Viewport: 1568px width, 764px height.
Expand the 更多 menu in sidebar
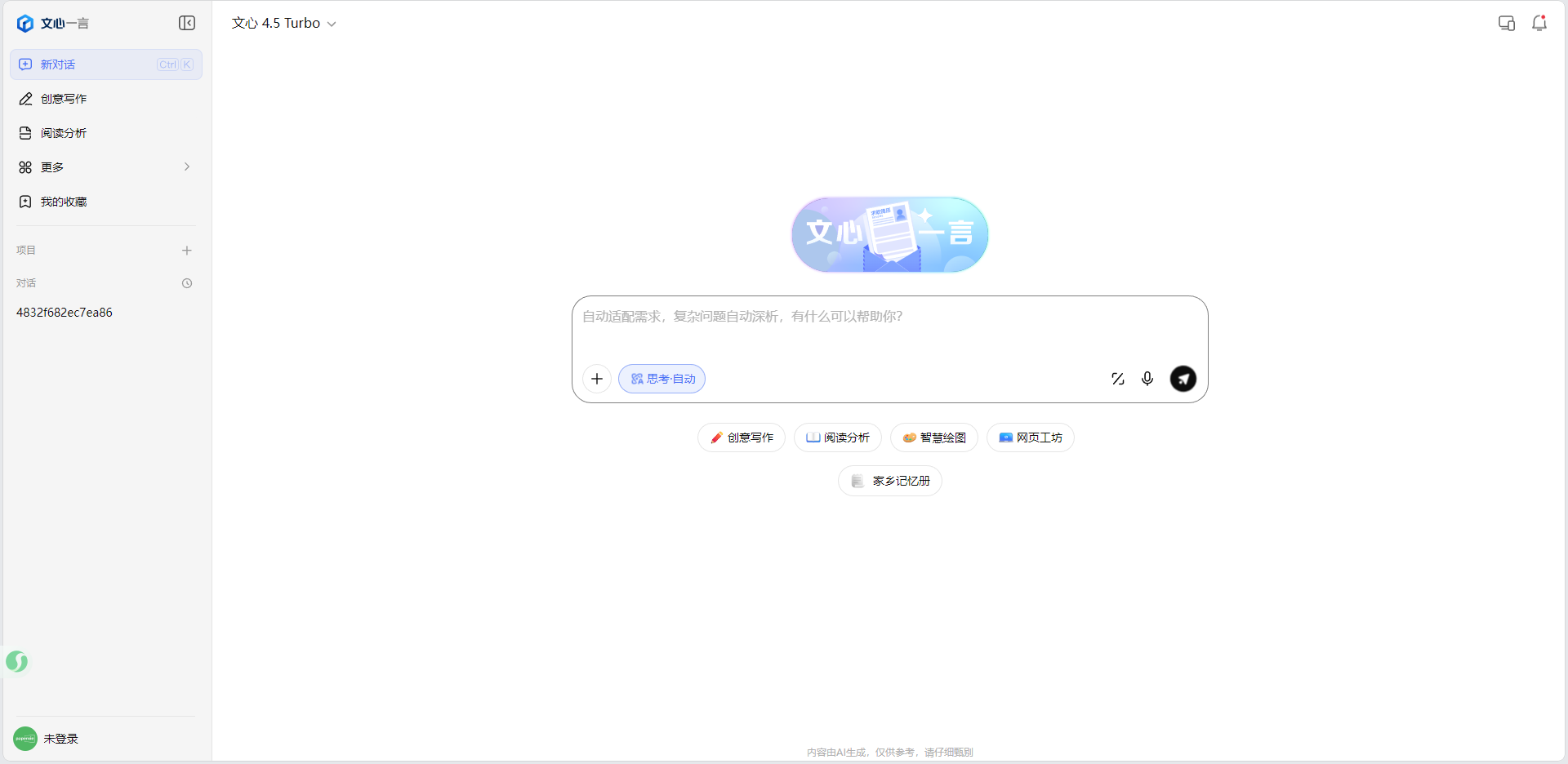point(106,167)
